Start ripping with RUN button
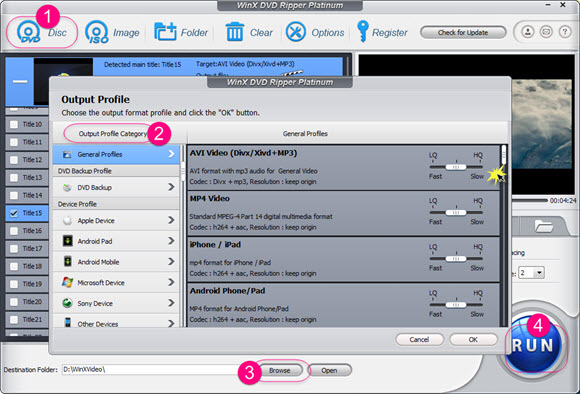 click(x=533, y=346)
